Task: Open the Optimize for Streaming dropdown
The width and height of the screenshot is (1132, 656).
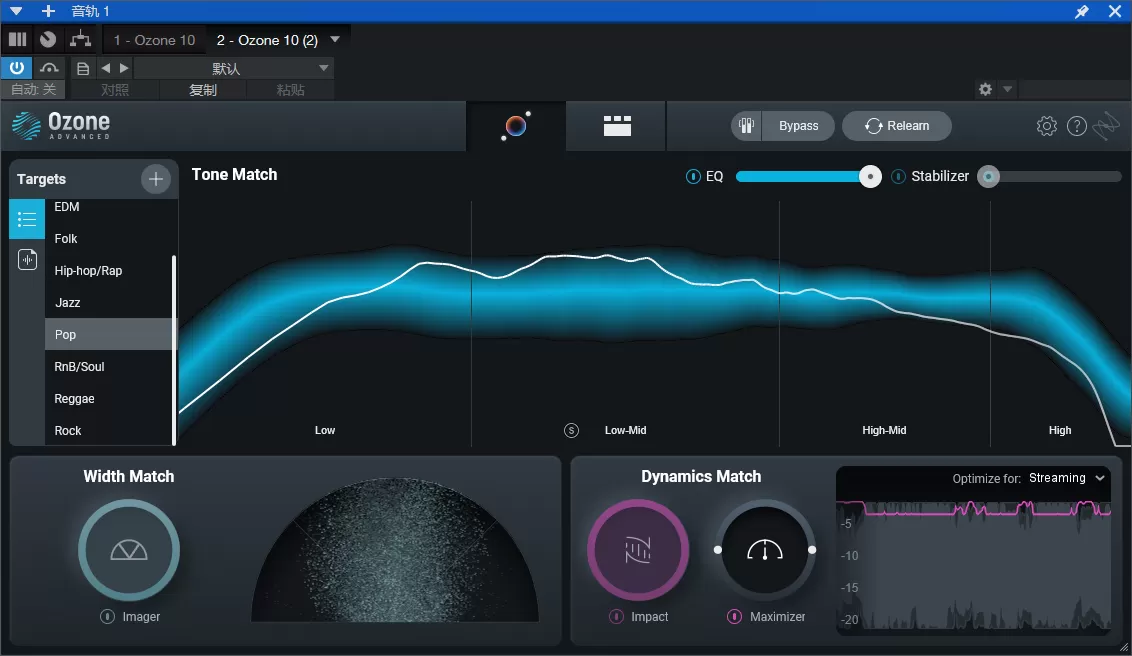Action: pyautogui.click(x=1067, y=478)
